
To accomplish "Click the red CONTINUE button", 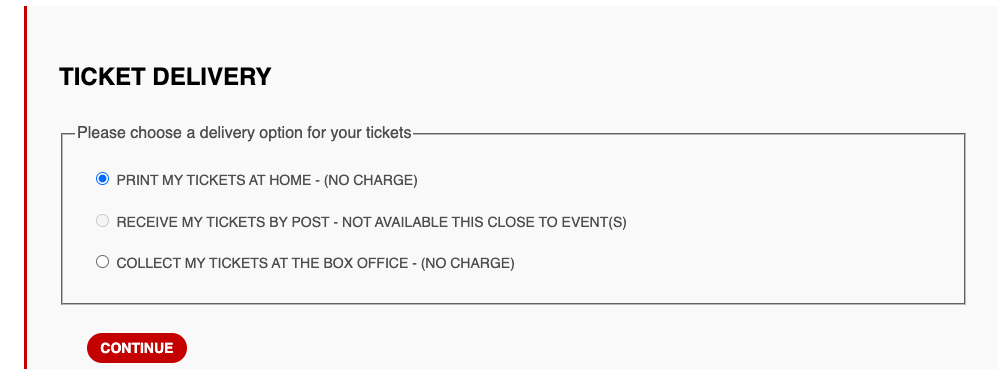I will [137, 348].
